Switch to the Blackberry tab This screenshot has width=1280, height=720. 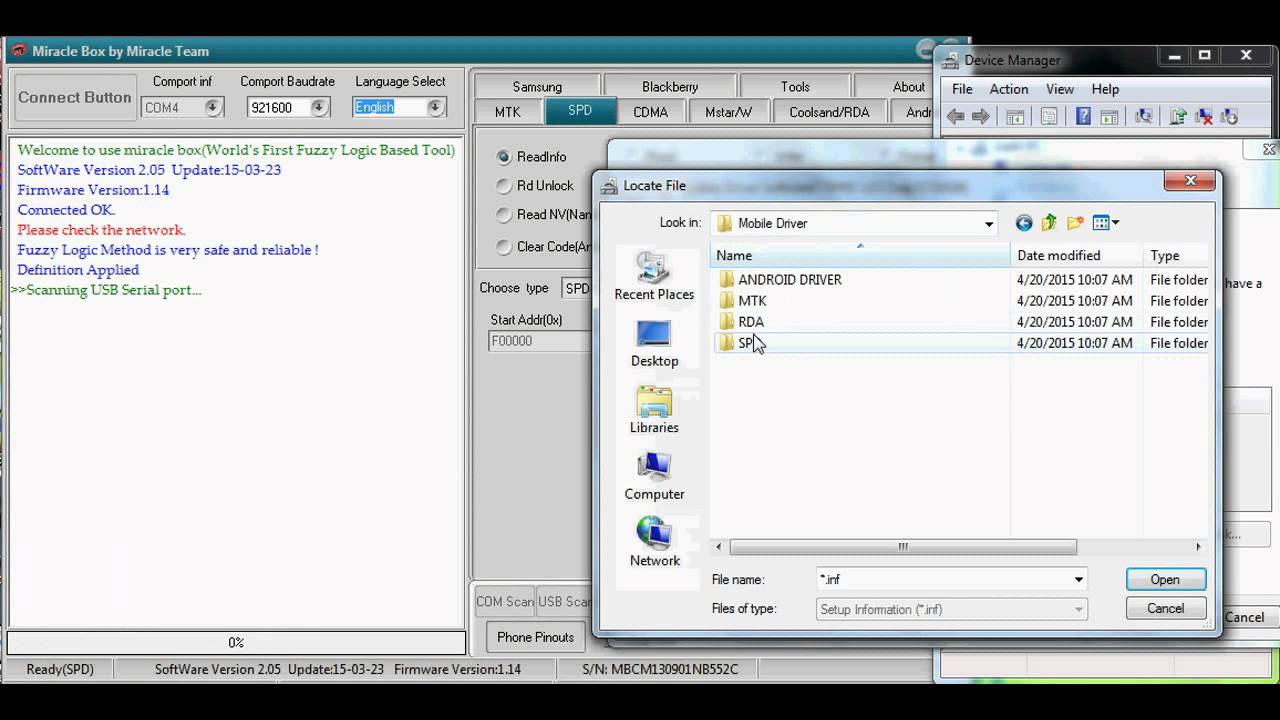(x=670, y=87)
